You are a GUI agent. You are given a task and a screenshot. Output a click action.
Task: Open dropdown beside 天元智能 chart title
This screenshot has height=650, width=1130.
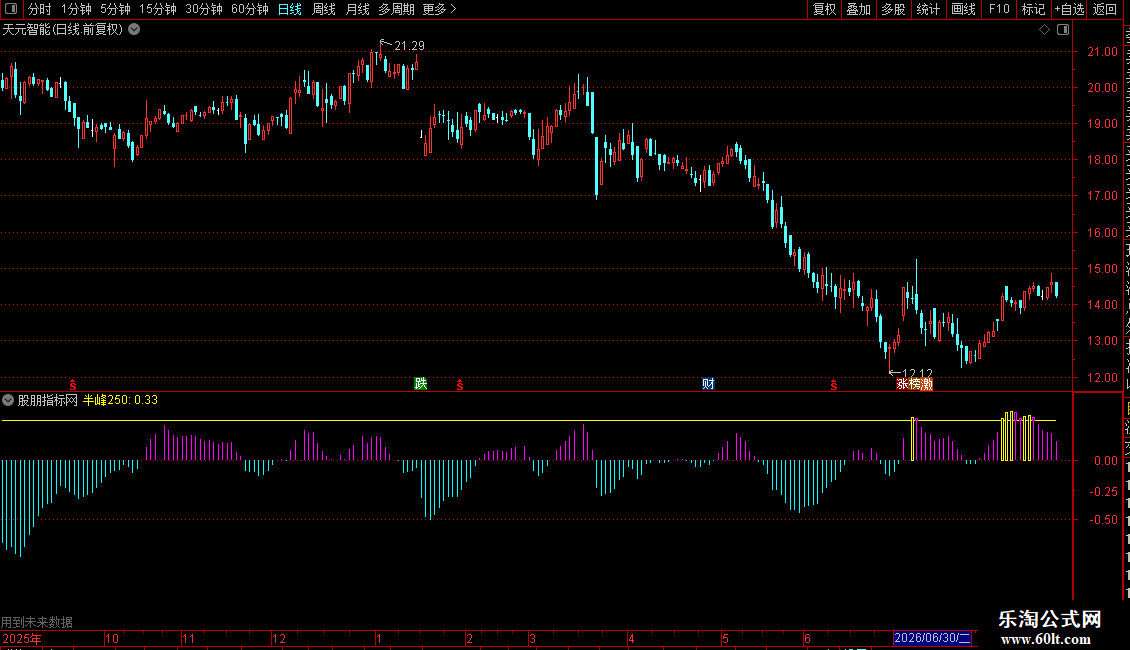coord(134,30)
